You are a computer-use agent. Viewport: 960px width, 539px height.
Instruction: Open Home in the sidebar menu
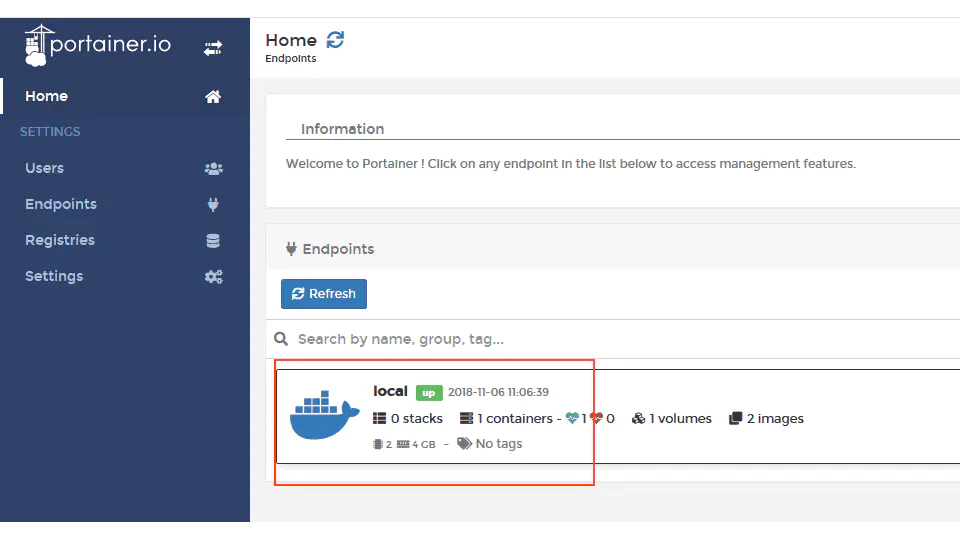(47, 97)
